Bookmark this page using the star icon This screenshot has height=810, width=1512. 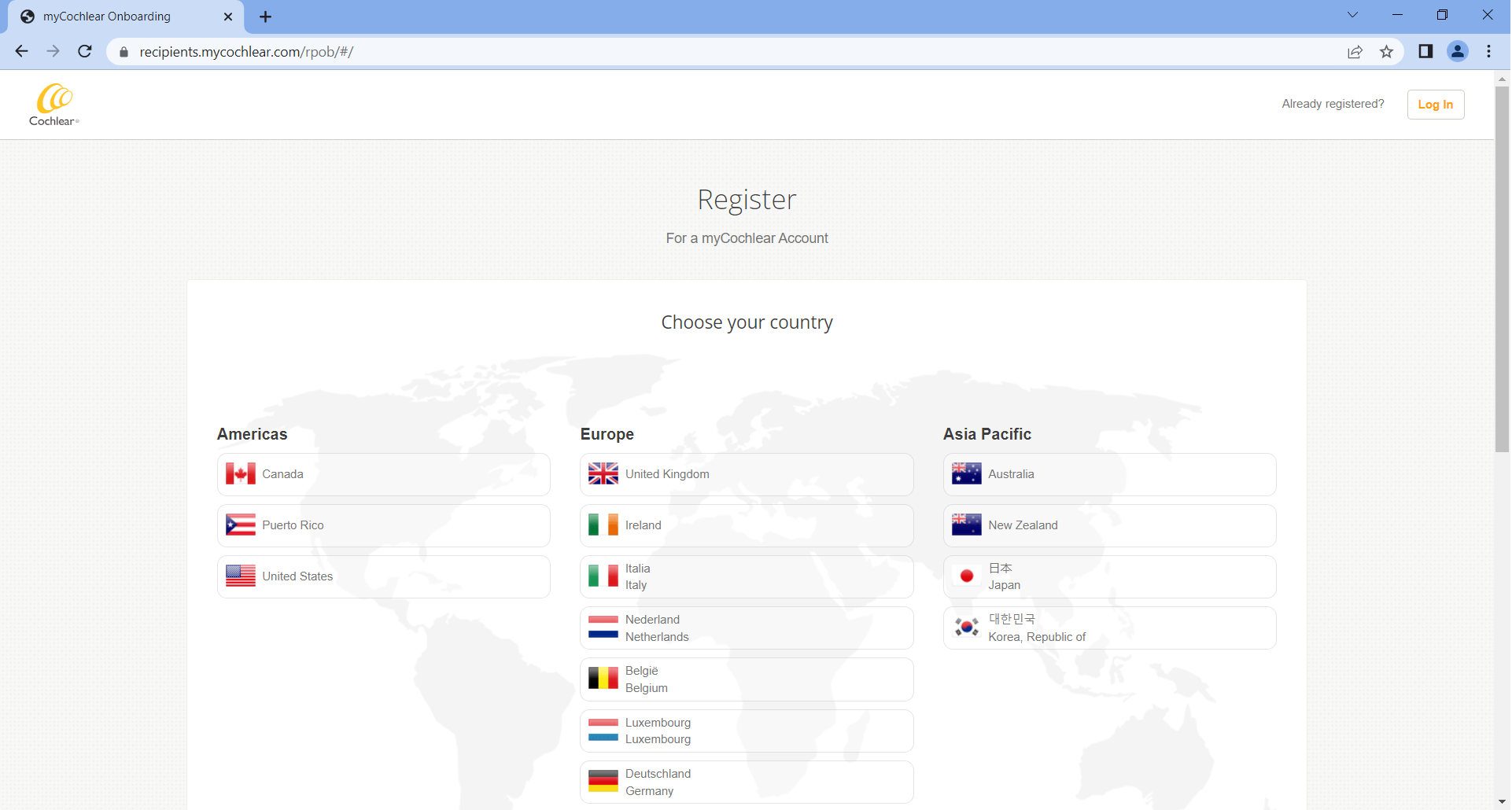pos(1386,52)
